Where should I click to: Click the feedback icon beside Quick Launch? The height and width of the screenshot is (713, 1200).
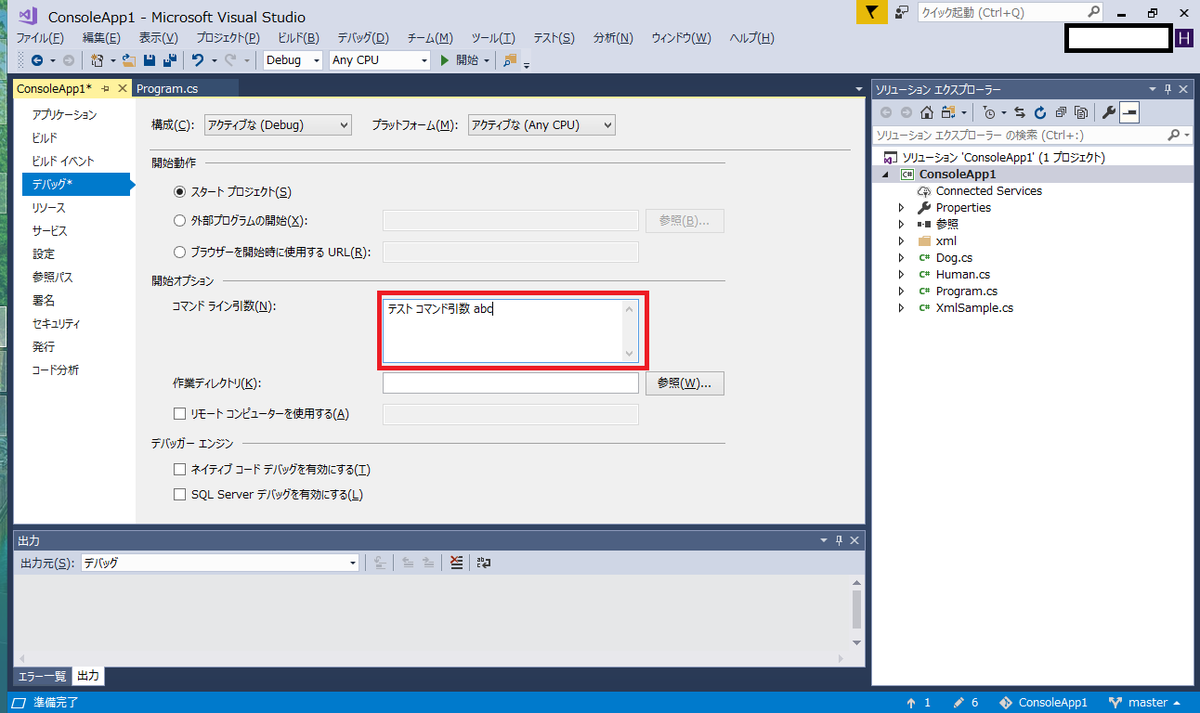902,13
